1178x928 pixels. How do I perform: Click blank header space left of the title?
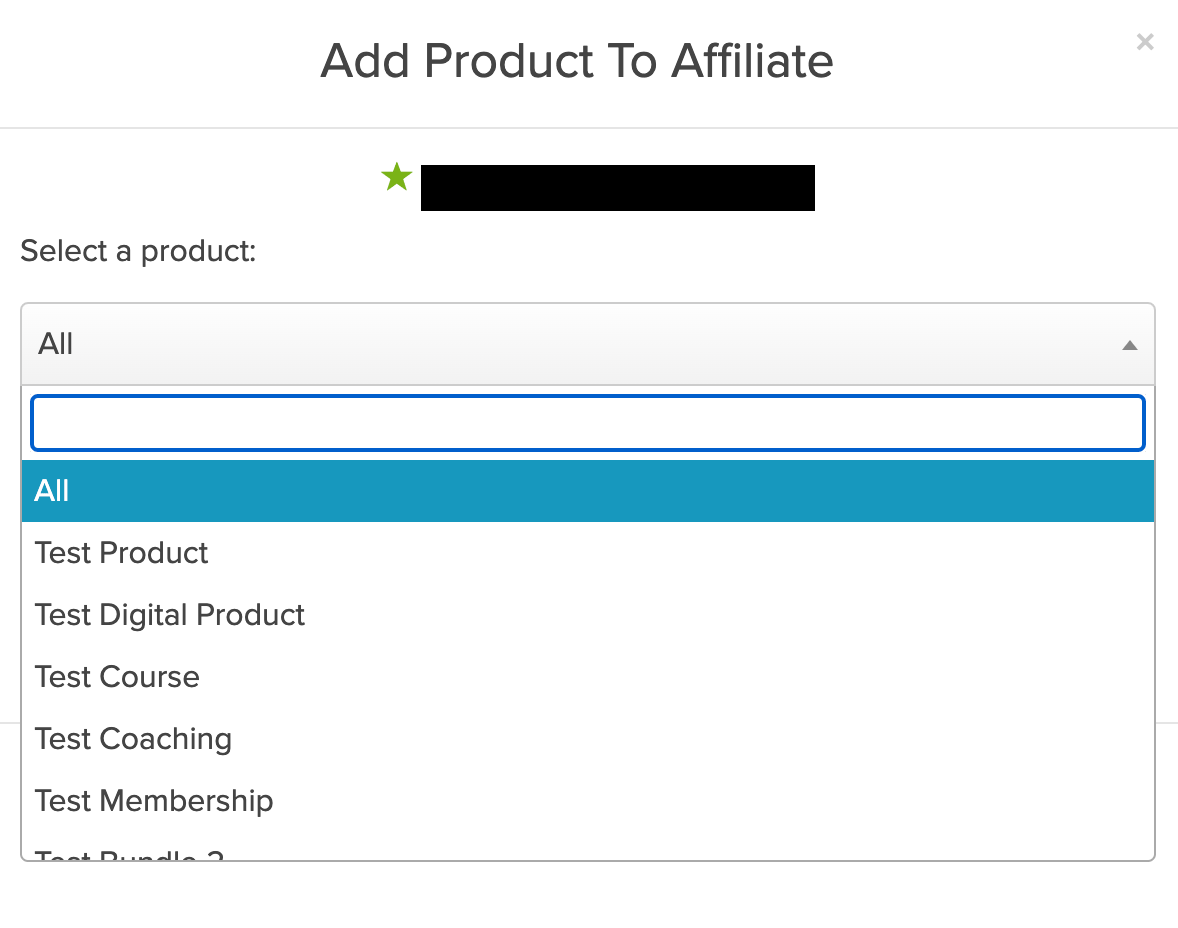coord(150,61)
